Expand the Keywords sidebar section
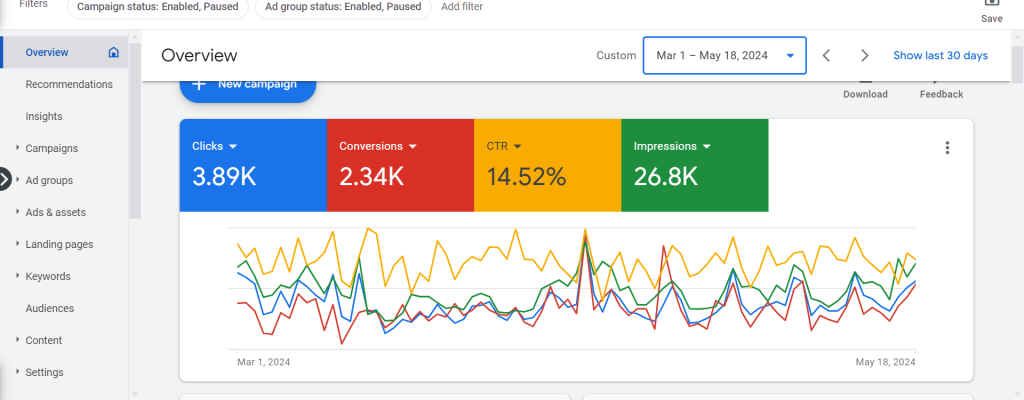The height and width of the screenshot is (400, 1024). coord(18,276)
